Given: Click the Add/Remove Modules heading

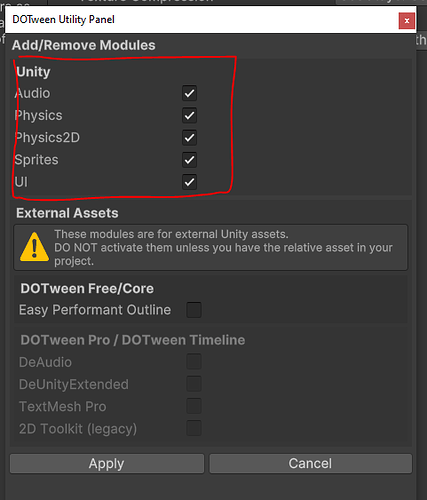Looking at the screenshot, I should [84, 45].
